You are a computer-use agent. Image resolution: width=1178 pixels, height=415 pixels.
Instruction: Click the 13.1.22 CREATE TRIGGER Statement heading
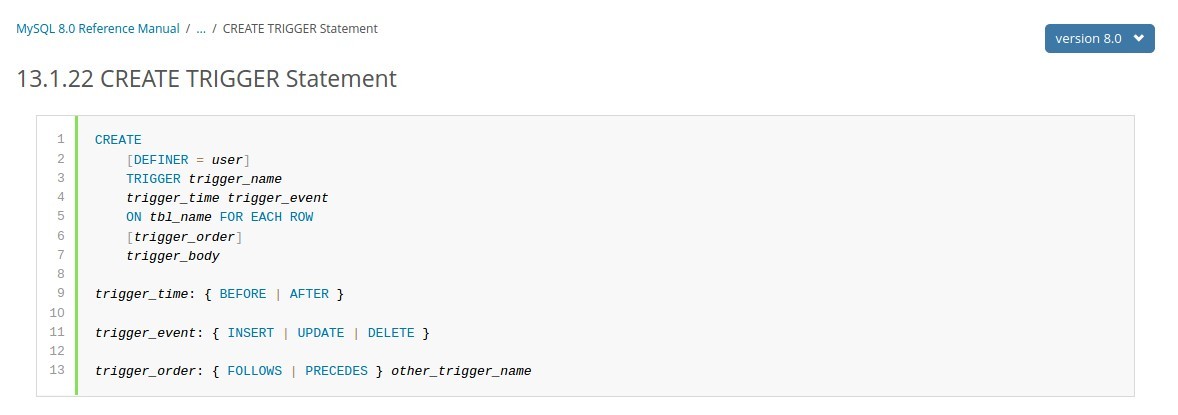pyautogui.click(x=207, y=78)
